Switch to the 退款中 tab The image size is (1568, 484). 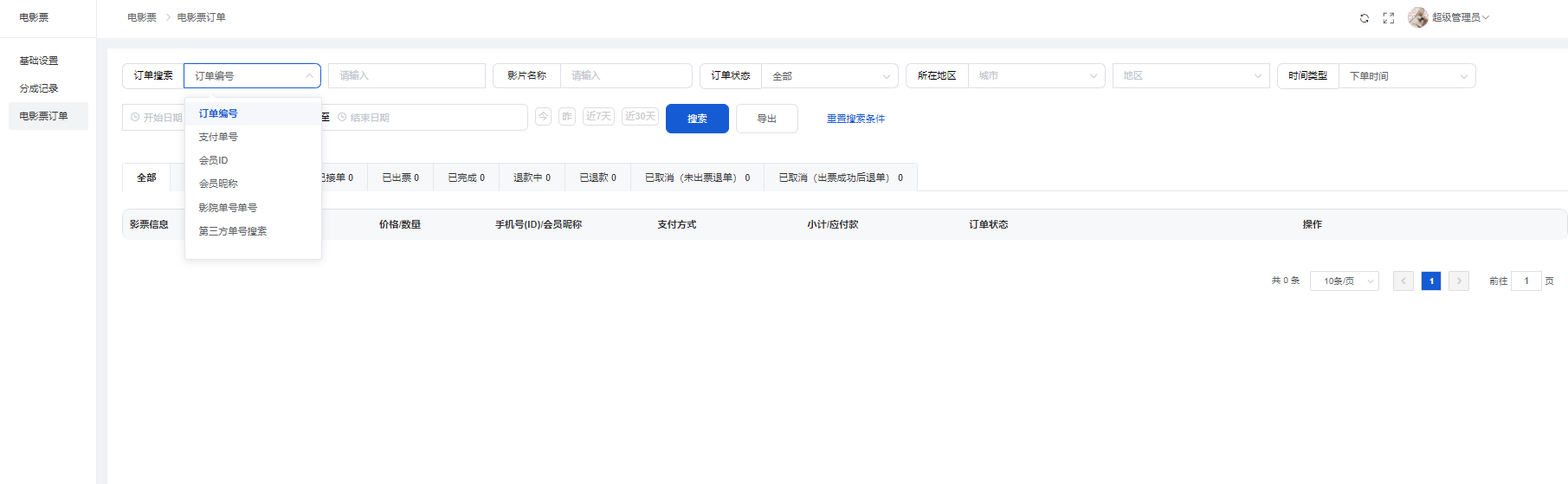tap(532, 177)
